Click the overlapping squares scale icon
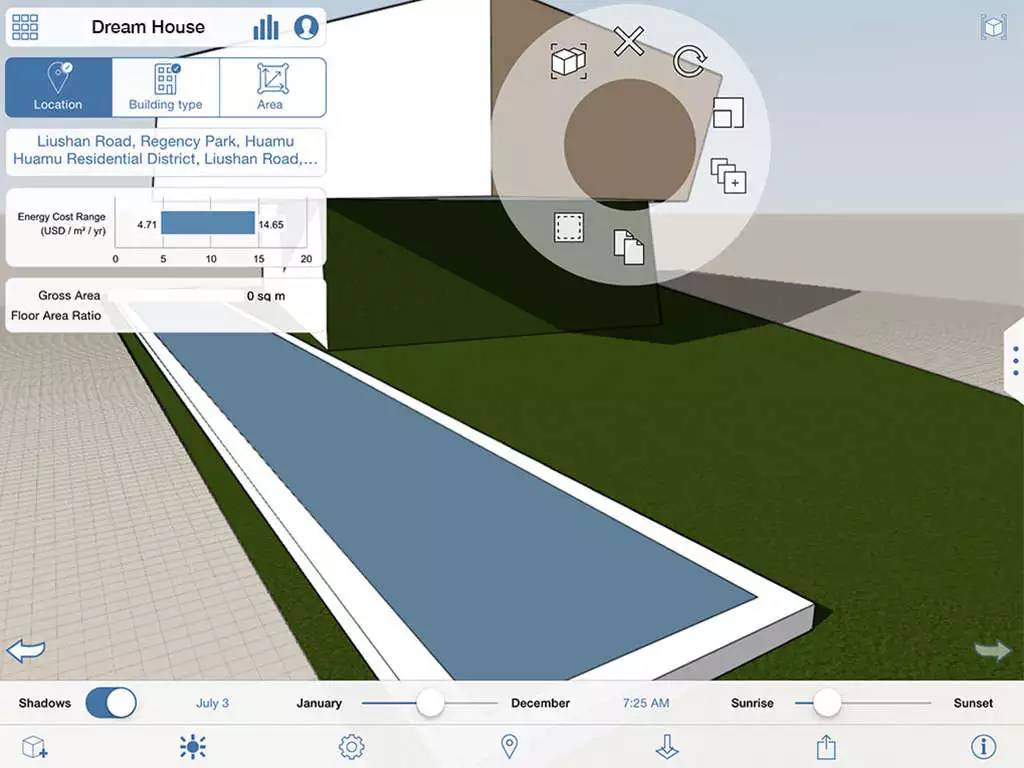The width and height of the screenshot is (1024, 768). 728,113
